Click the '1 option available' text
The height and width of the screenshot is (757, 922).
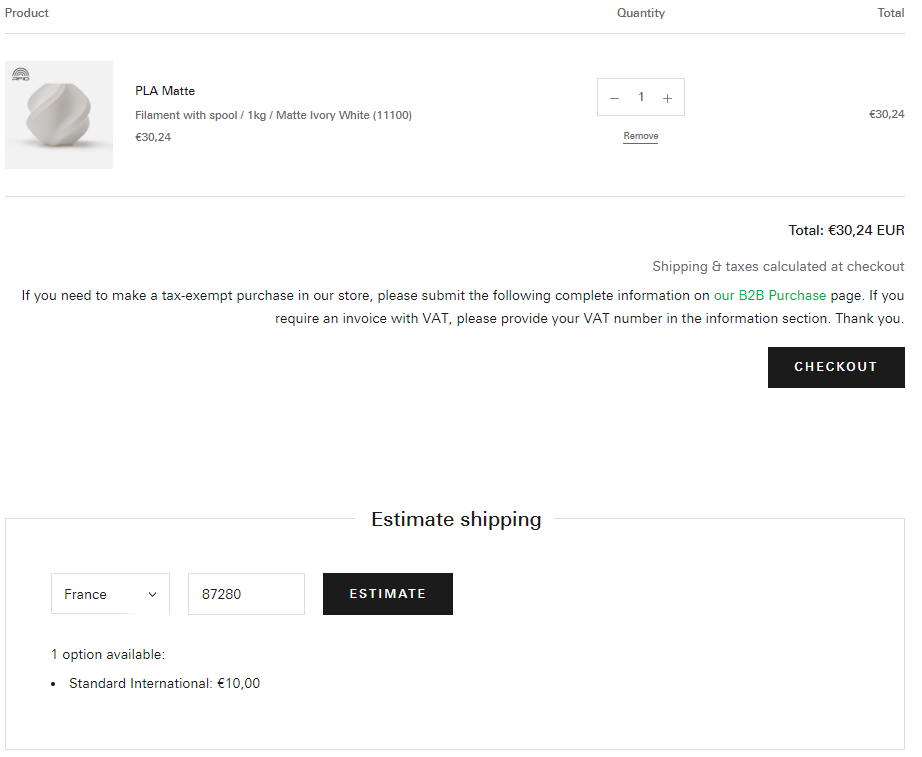pos(108,655)
